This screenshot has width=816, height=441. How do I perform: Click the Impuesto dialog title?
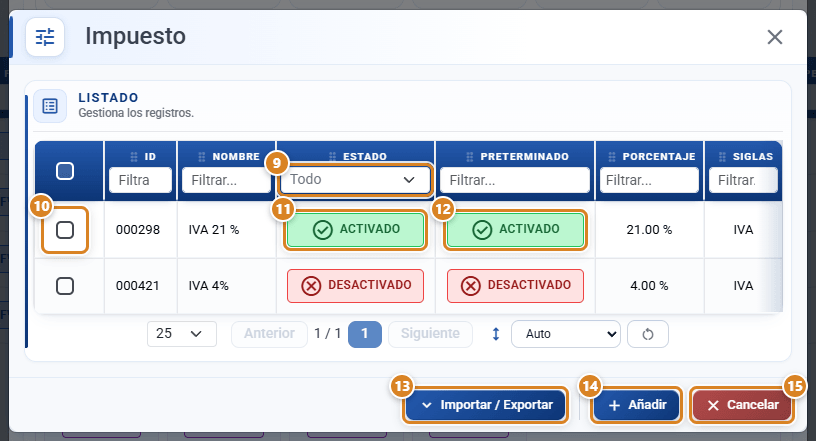[x=135, y=36]
